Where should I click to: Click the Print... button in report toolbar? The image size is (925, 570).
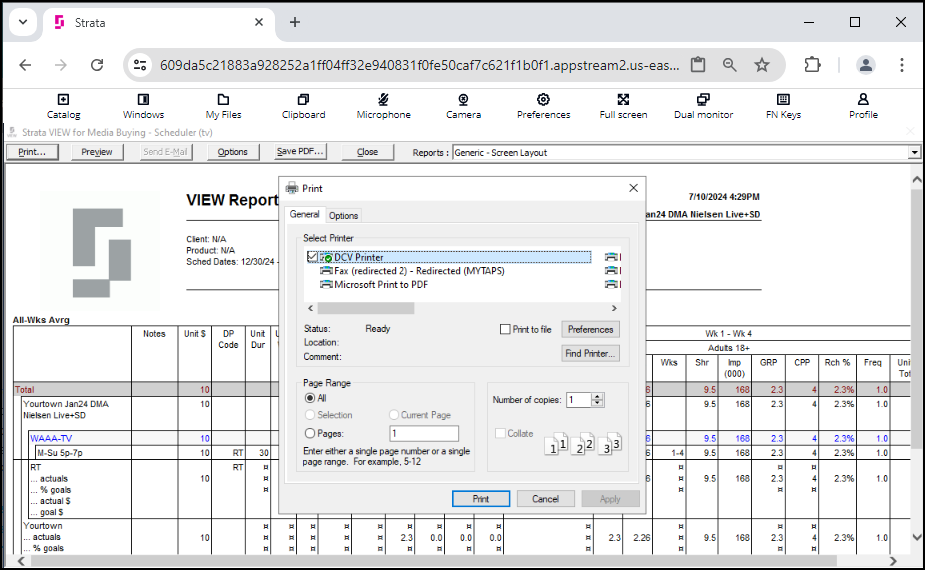pos(32,152)
